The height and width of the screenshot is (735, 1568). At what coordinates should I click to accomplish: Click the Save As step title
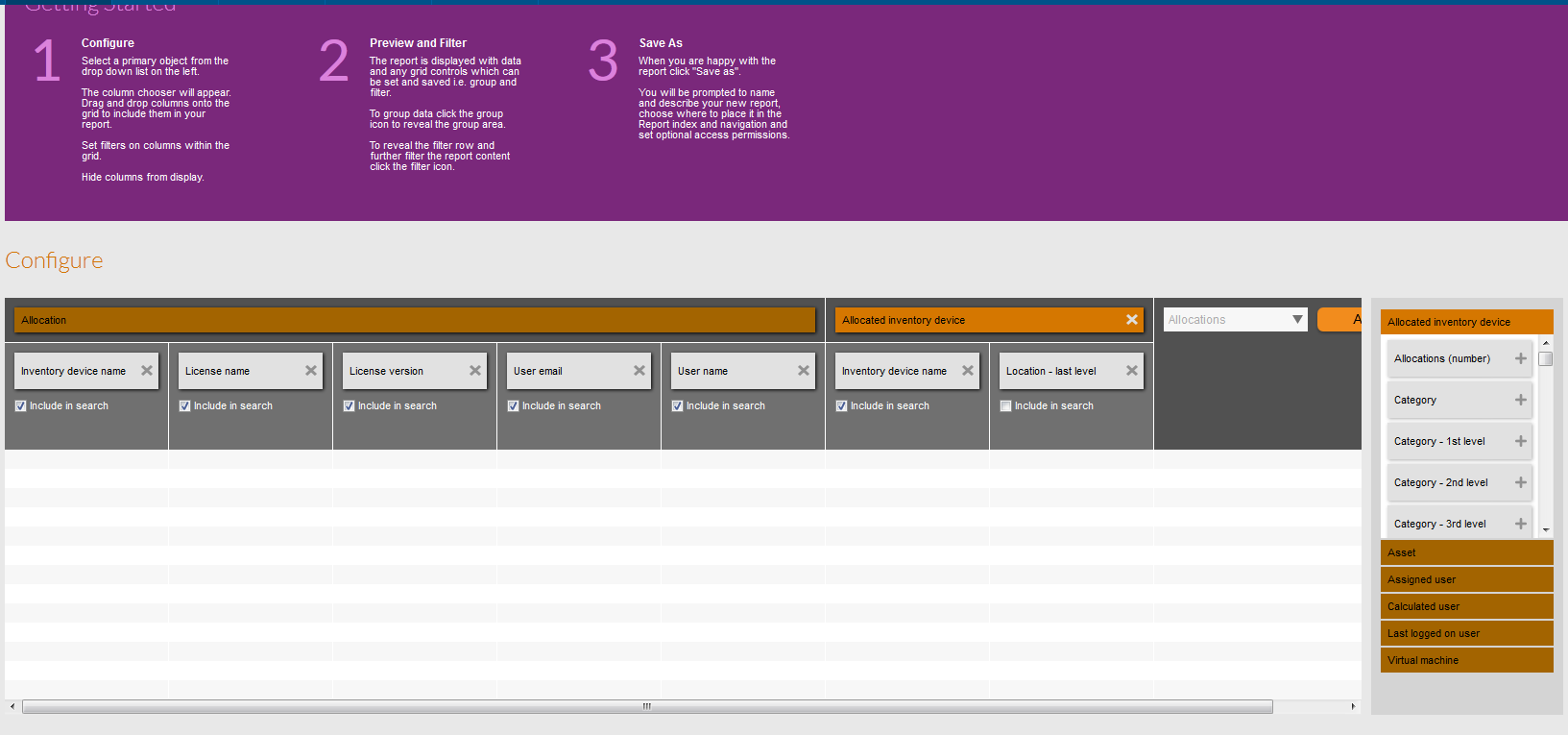coord(661,43)
